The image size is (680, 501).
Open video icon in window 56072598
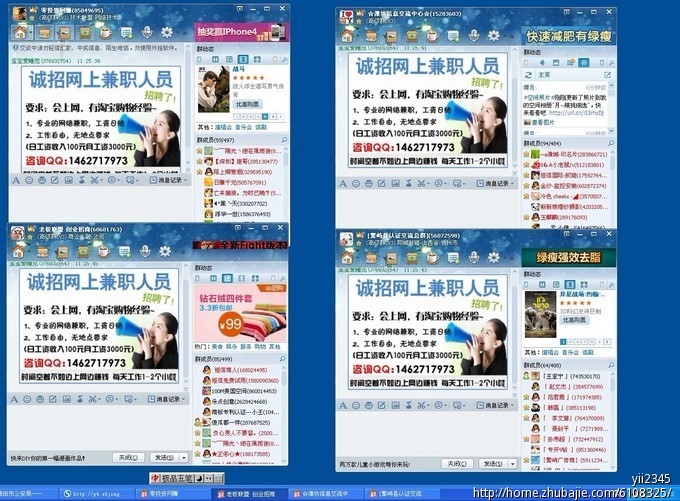point(412,258)
